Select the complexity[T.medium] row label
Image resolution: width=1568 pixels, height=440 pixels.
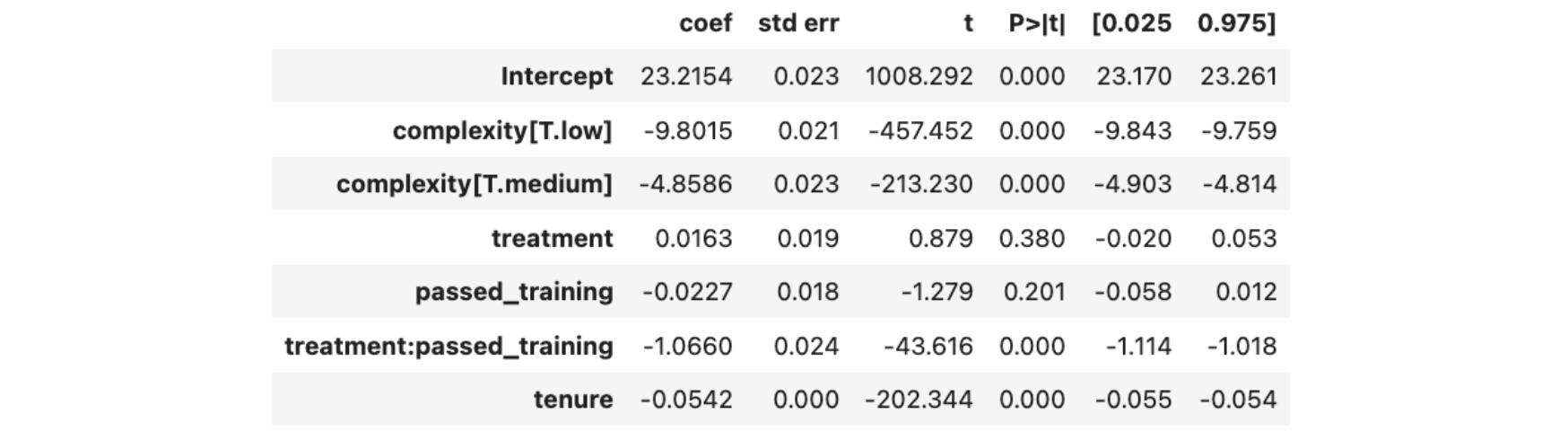coord(475,184)
